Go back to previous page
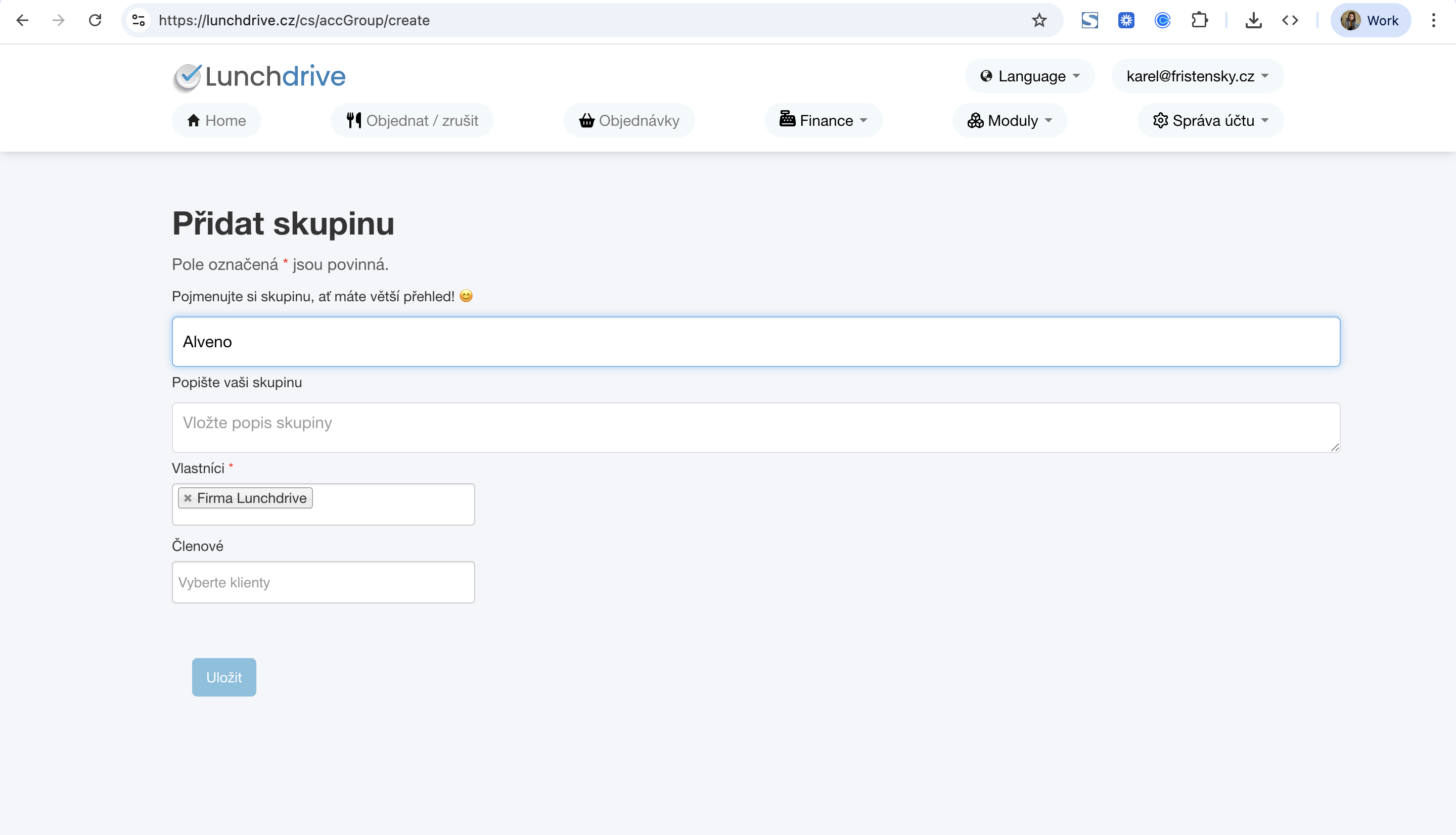 coord(22,21)
